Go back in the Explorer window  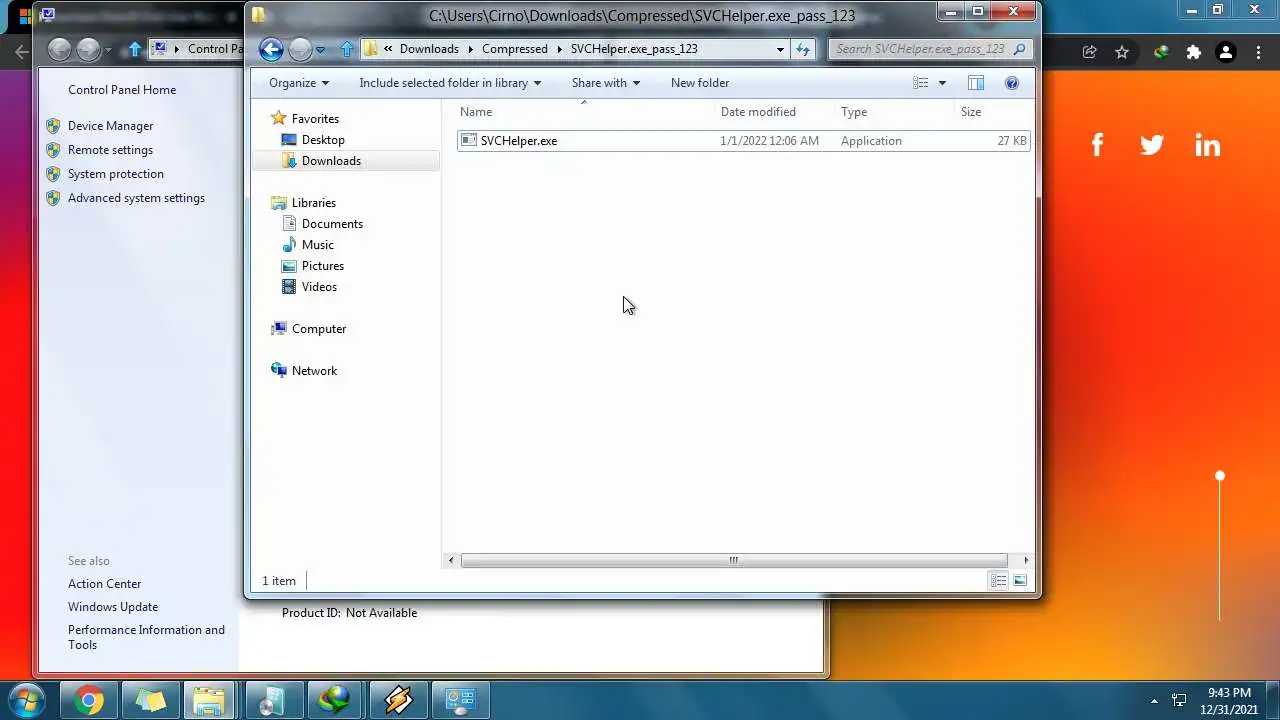(x=271, y=49)
